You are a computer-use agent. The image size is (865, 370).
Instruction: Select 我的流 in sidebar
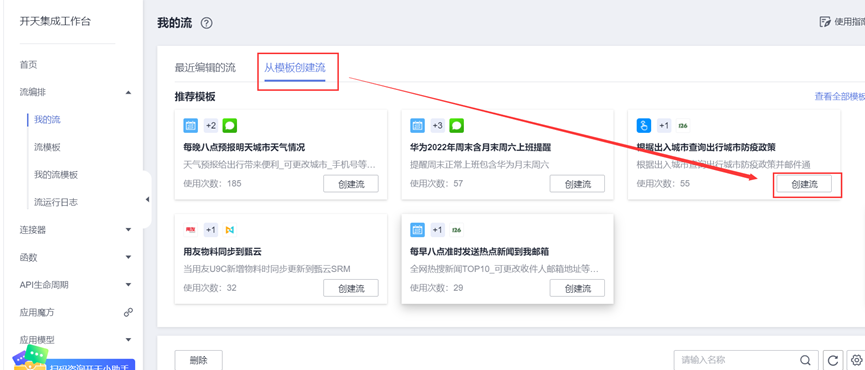click(47, 120)
